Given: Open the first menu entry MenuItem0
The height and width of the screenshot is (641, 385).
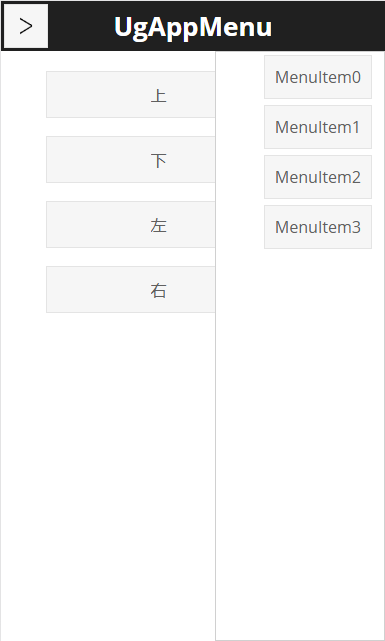Looking at the screenshot, I should [x=318, y=77].
